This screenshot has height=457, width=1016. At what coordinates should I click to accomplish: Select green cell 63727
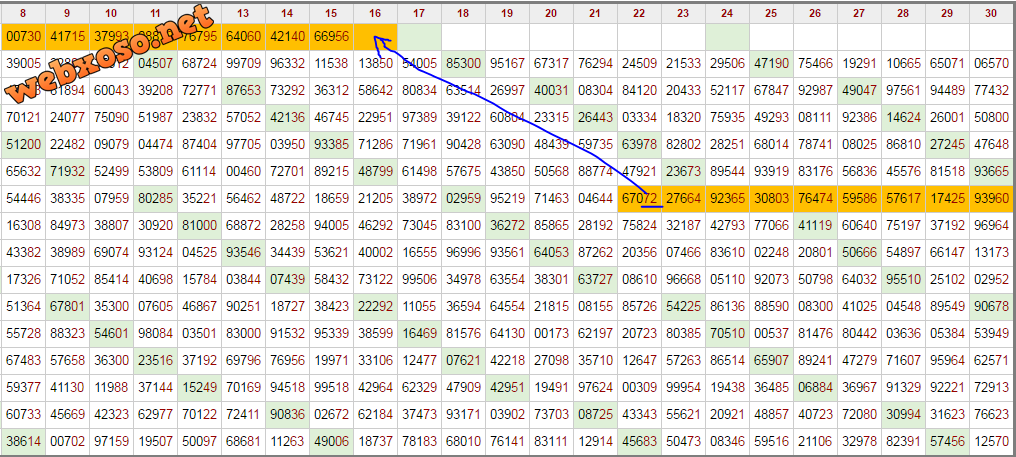(x=595, y=281)
